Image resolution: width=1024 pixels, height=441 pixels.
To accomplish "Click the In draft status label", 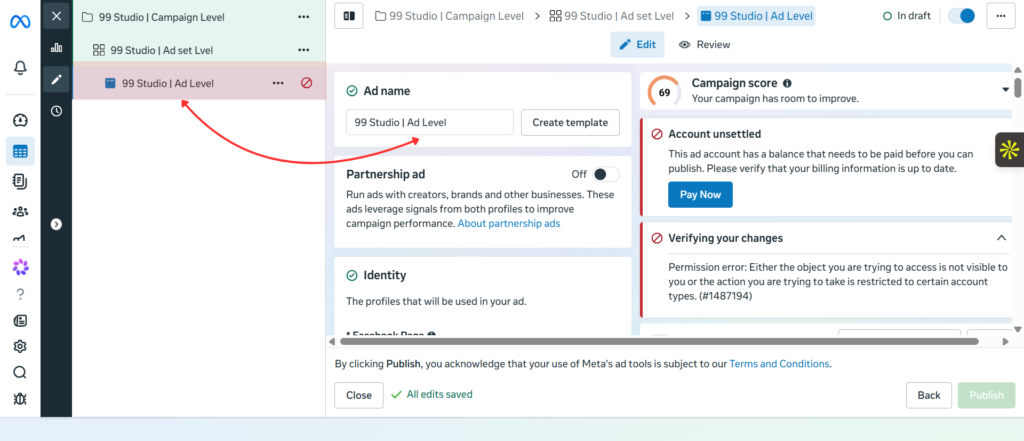I will (907, 16).
